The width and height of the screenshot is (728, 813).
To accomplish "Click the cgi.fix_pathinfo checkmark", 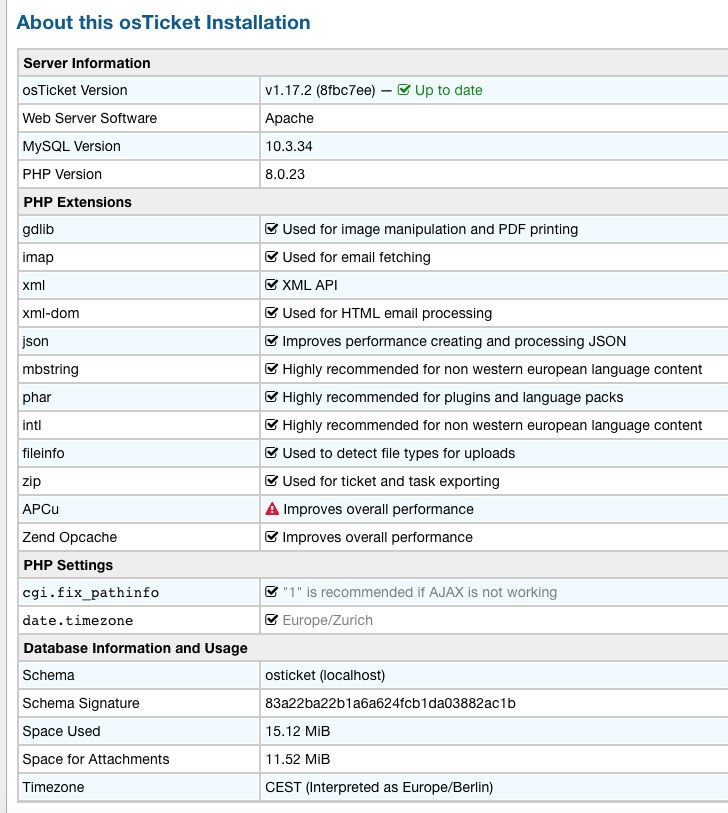I will [x=272, y=592].
